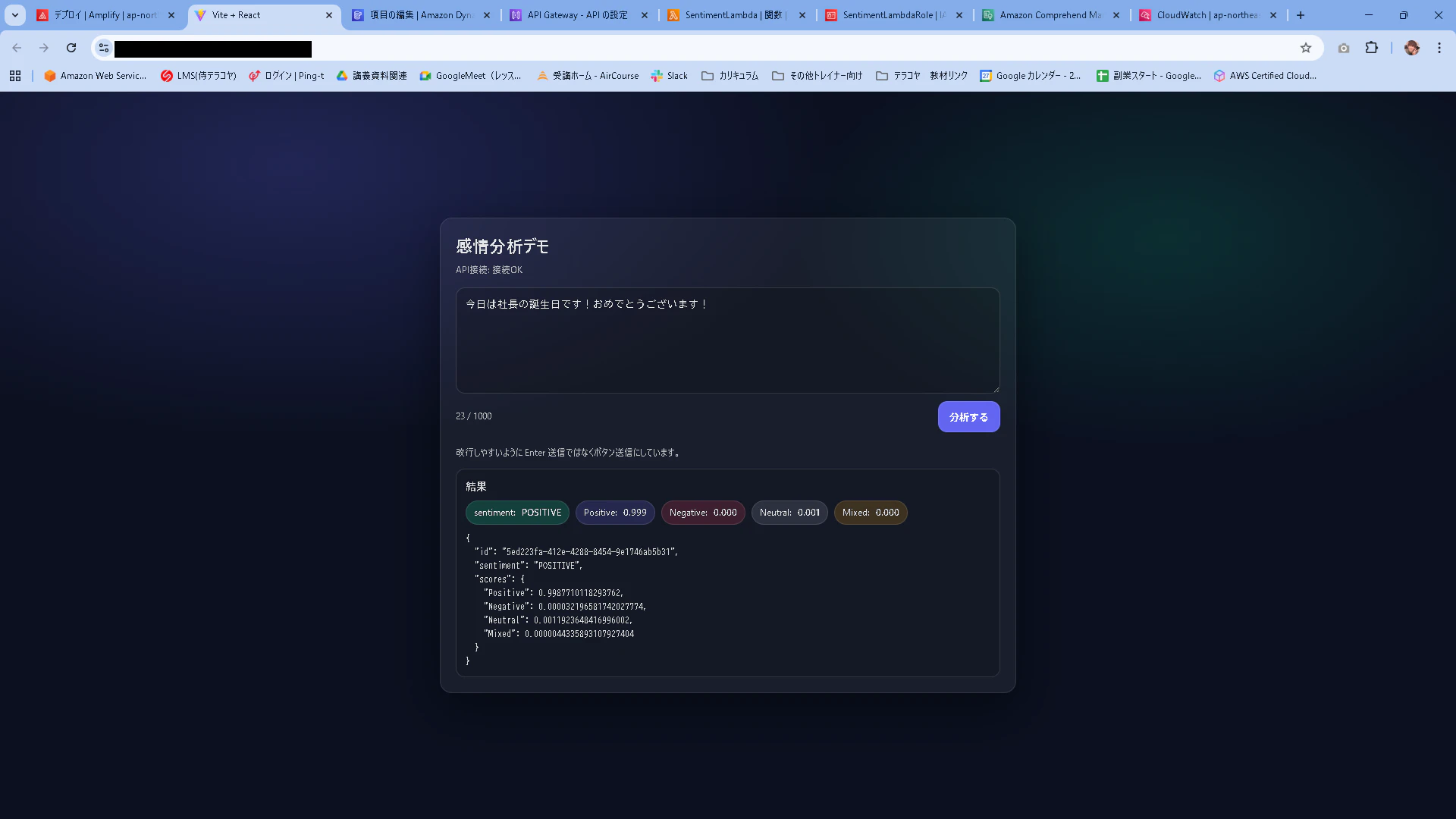Click the site information icon in address bar

coord(104,48)
